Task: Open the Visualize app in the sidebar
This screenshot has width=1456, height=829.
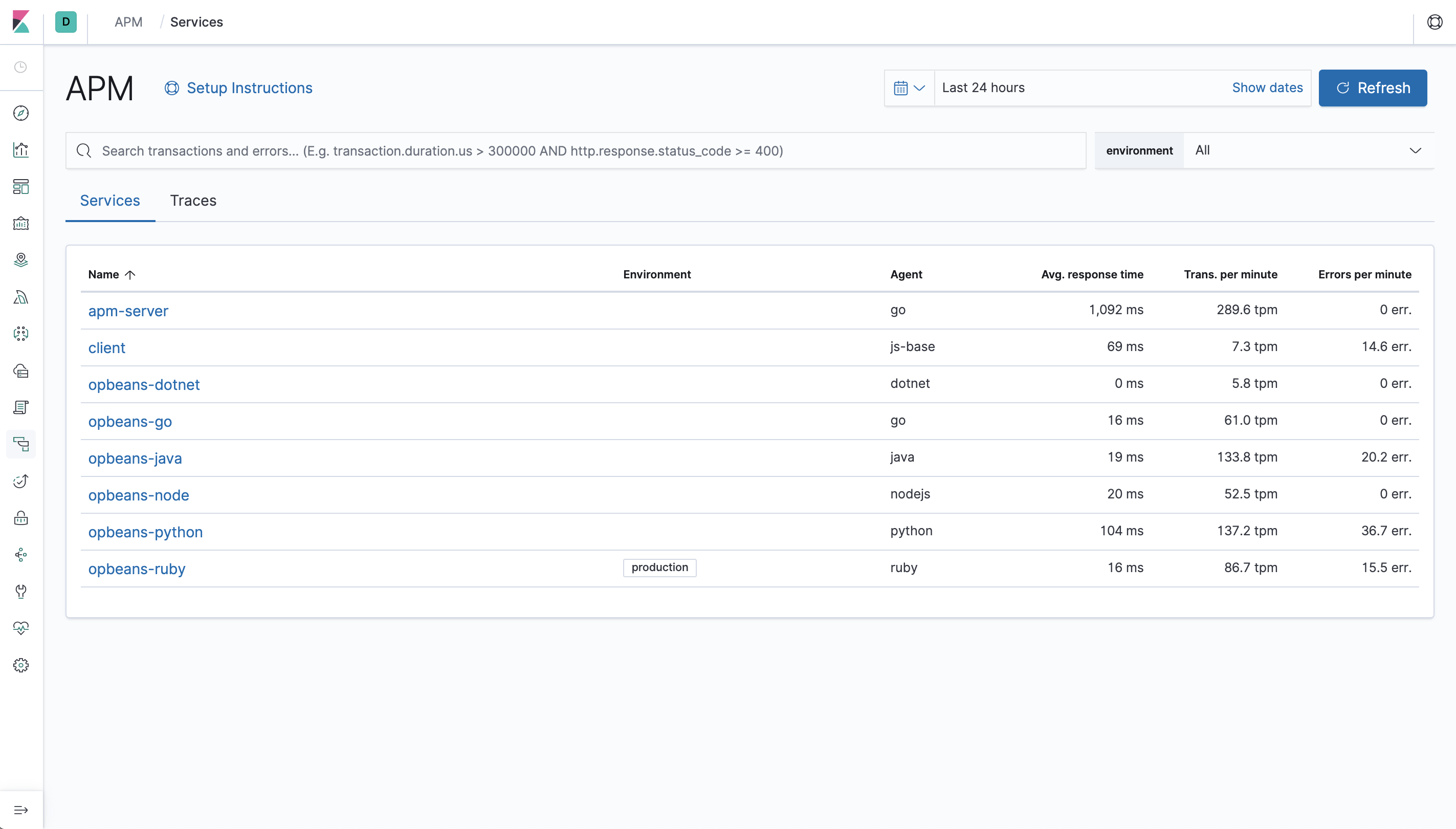Action: pyautogui.click(x=21, y=150)
